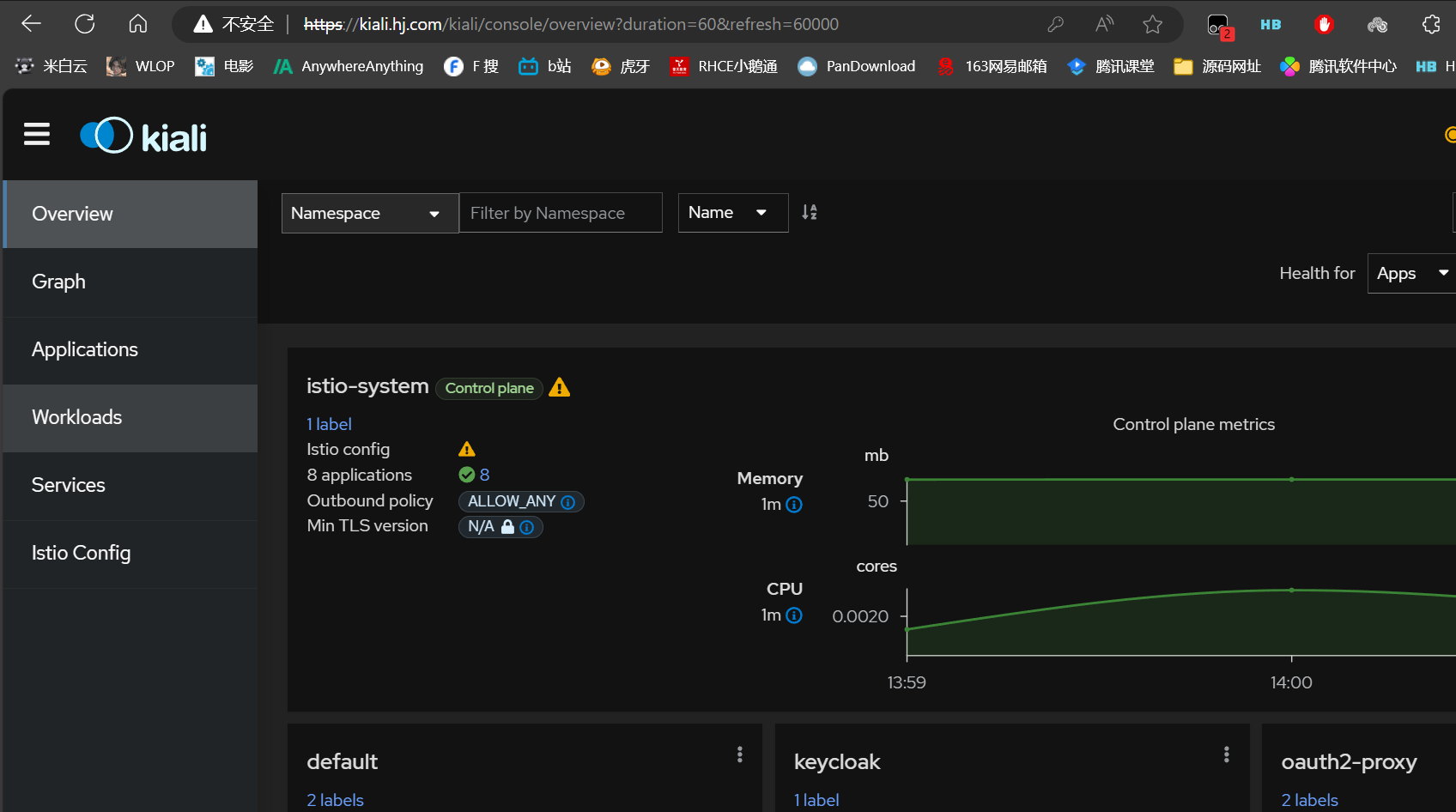Image resolution: width=1456 pixels, height=812 pixels.
Task: Click the default namespace 2 labels link
Action: coord(335,800)
